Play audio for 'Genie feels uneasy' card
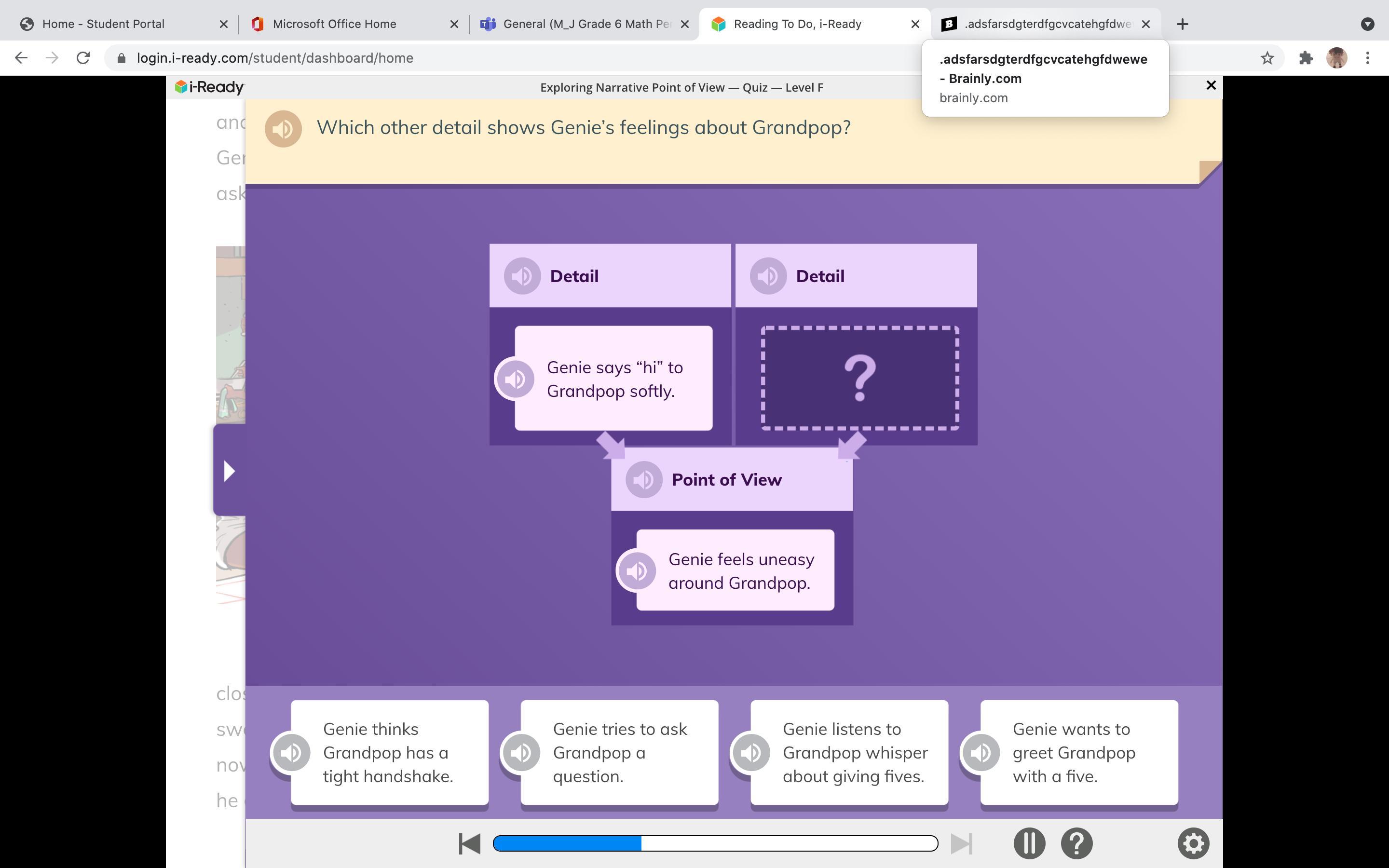This screenshot has height=868, width=1389. pos(636,570)
